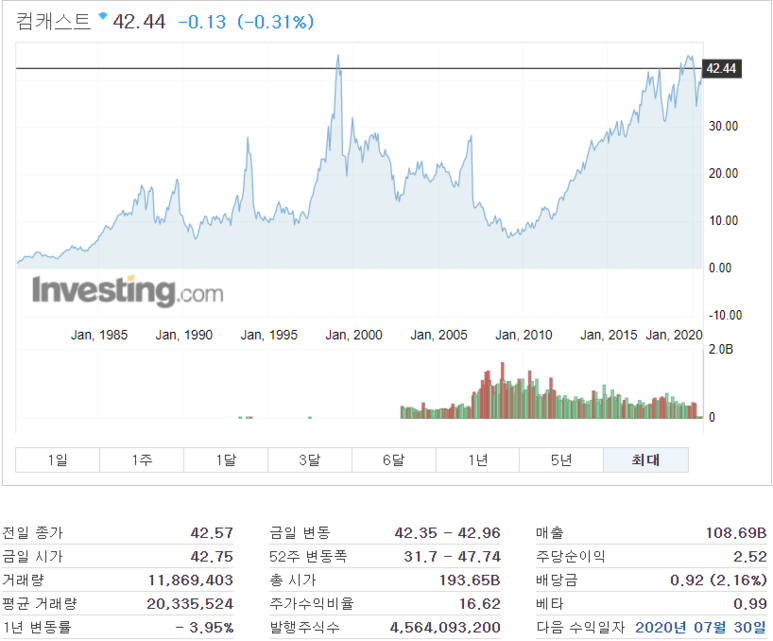Image resolution: width=773 pixels, height=641 pixels.
Task: Switch chart to 3달 range
Action: 310,460
